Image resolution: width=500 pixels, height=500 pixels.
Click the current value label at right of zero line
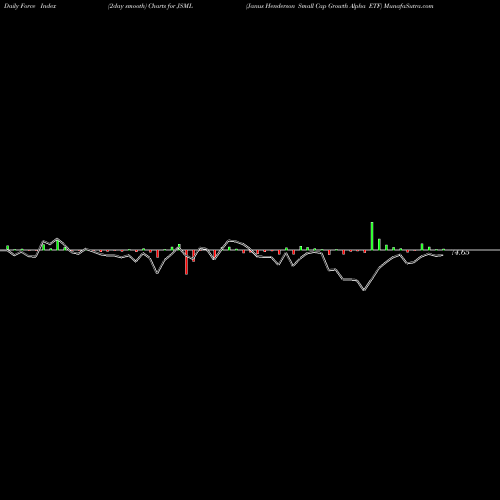tap(460, 253)
